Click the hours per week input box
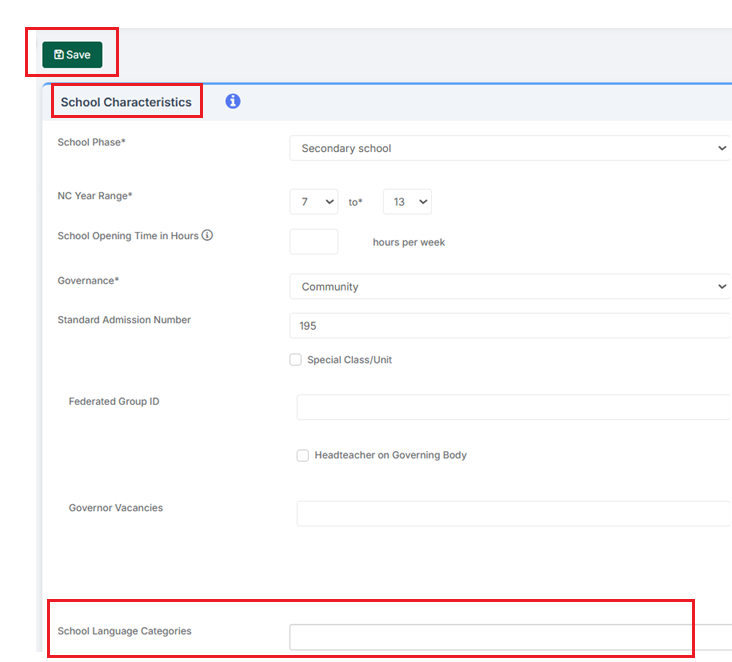The width and height of the screenshot is (732, 662). [x=314, y=242]
